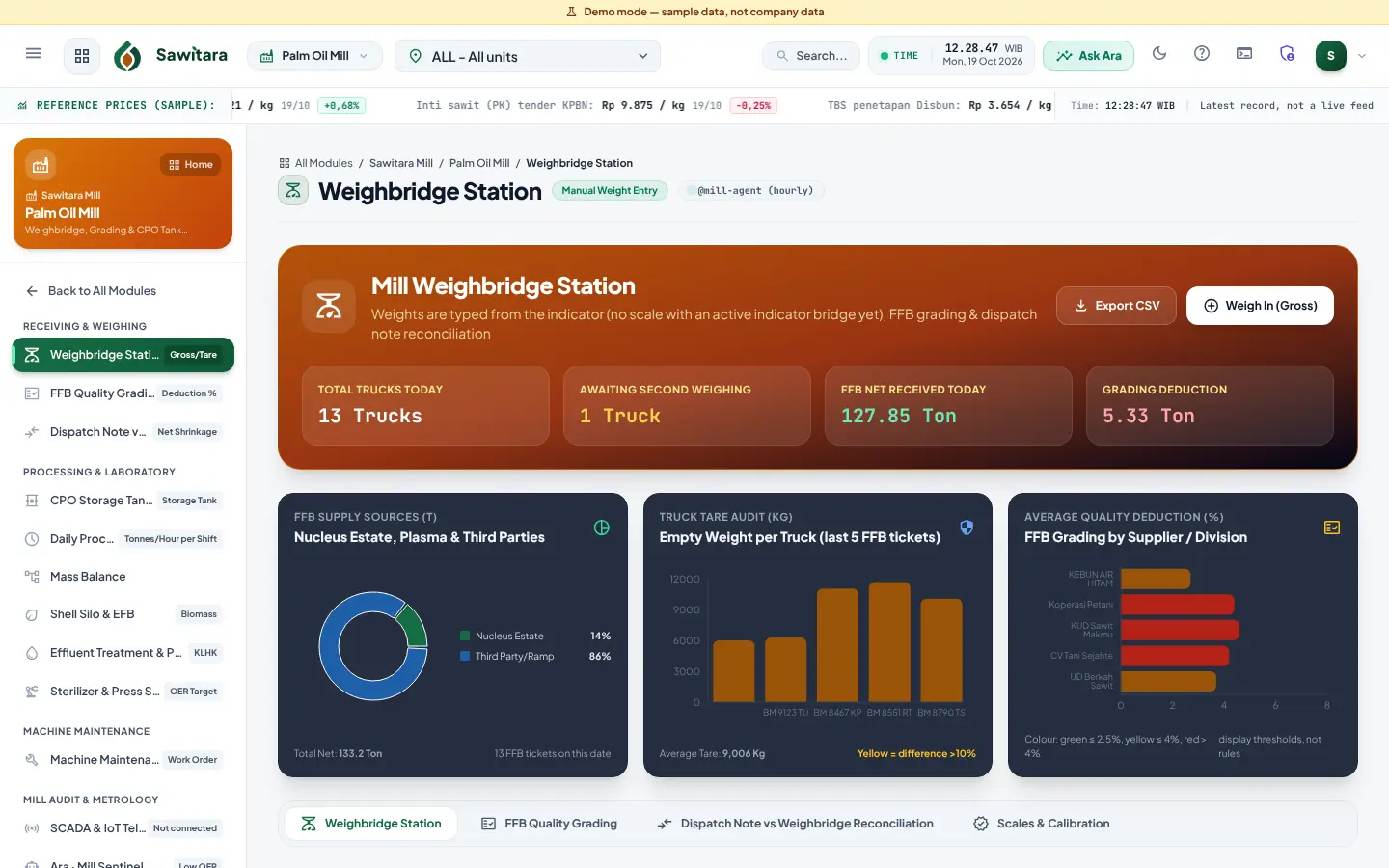Viewport: 1389px width, 868px height.
Task: Expand the user account chevron
Action: [x=1362, y=56]
